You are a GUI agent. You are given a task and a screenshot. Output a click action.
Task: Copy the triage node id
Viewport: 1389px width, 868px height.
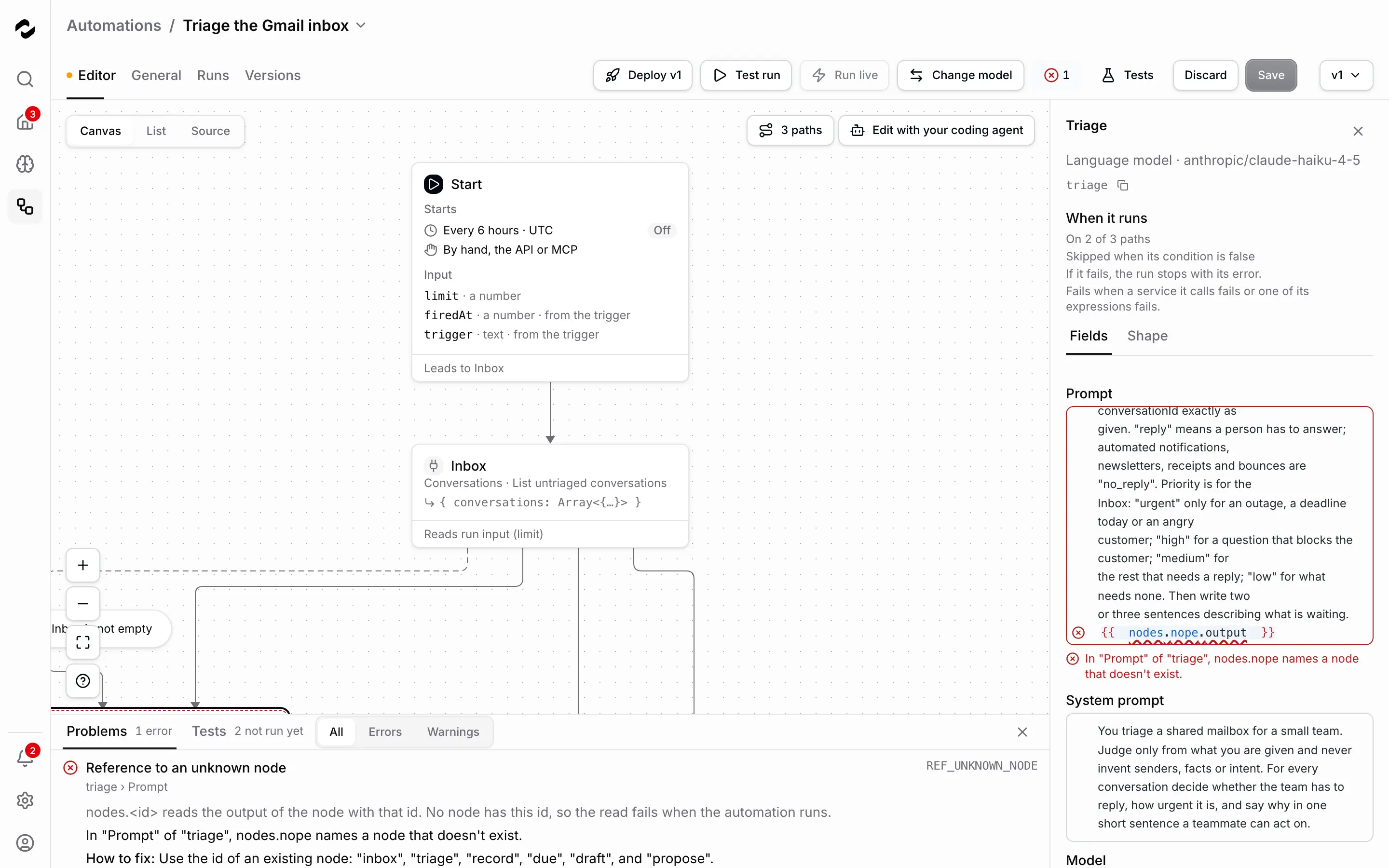pyautogui.click(x=1123, y=185)
